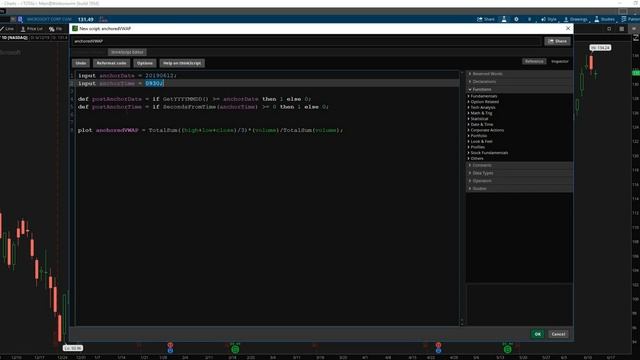Expand the Profiles function group
640x360 pixels.
click(478, 147)
